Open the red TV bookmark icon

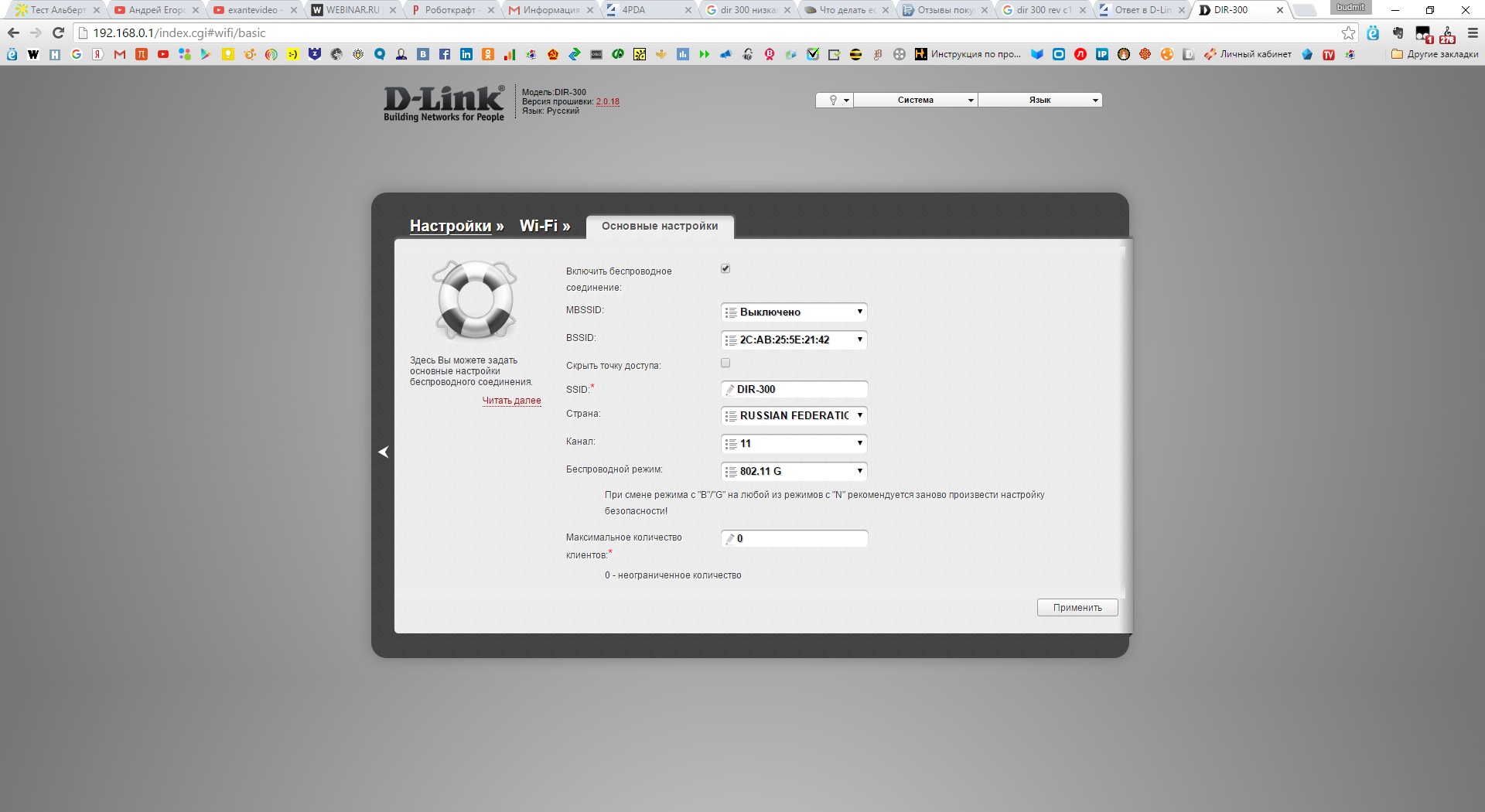point(1329,54)
